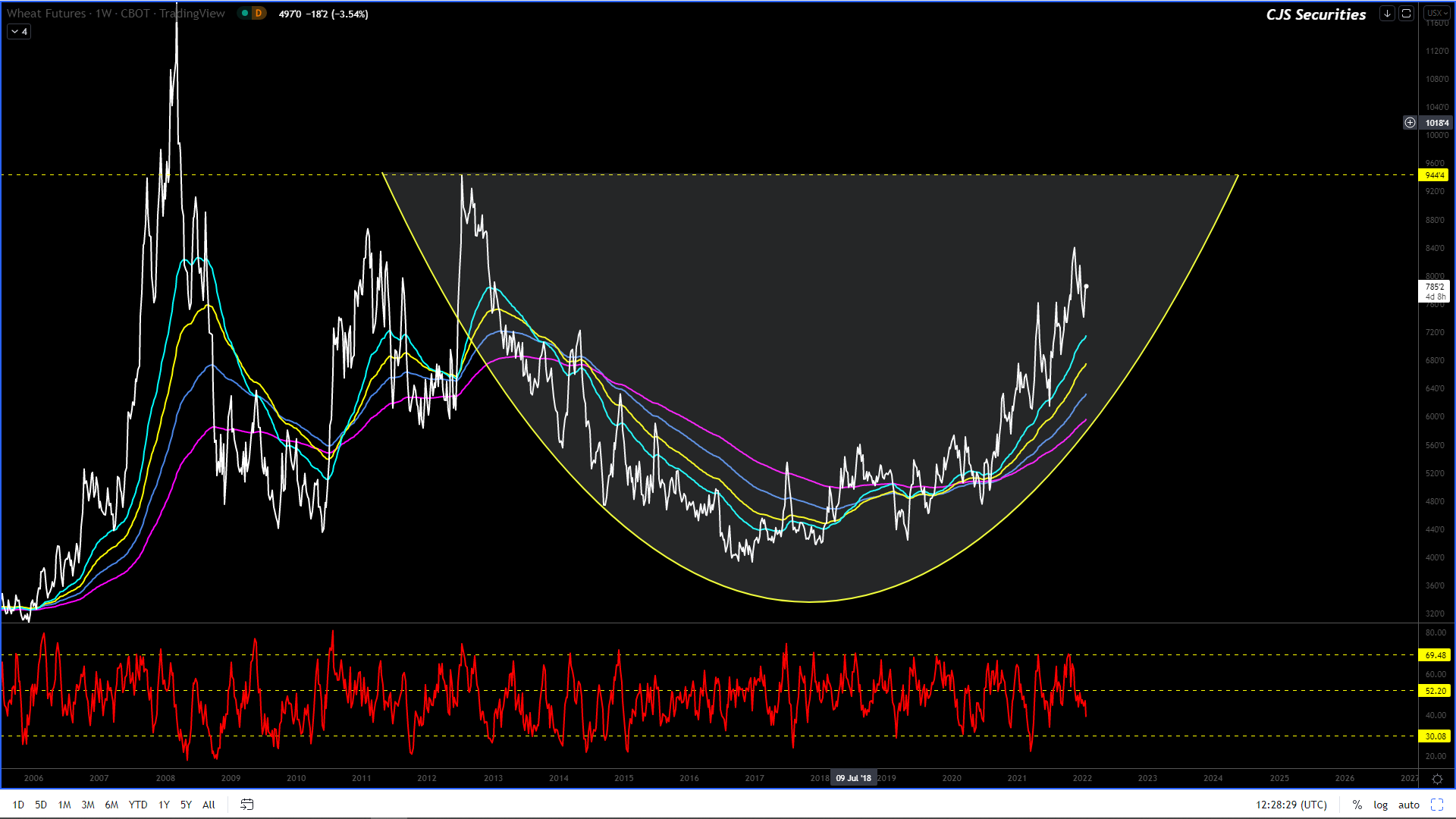
Task: Click the yellow 944'4 price level label
Action: (1434, 175)
